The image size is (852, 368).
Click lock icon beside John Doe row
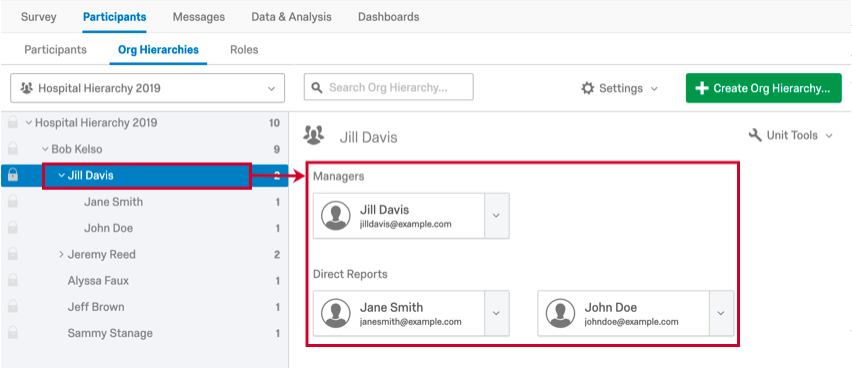[x=12, y=228]
